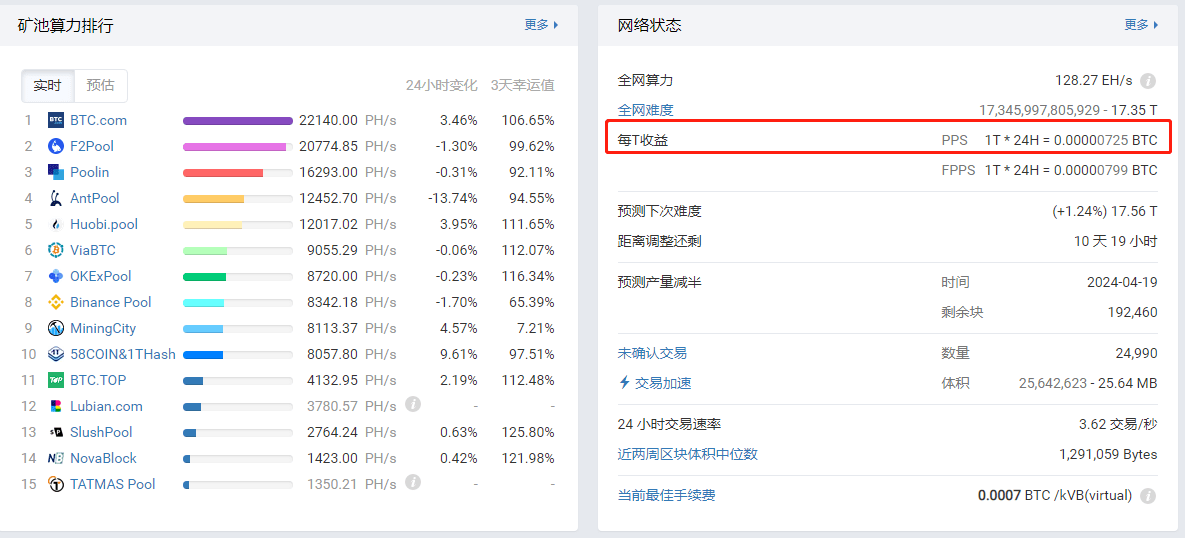Open the 全网难度 link
Image resolution: width=1185 pixels, height=538 pixels.
point(645,110)
